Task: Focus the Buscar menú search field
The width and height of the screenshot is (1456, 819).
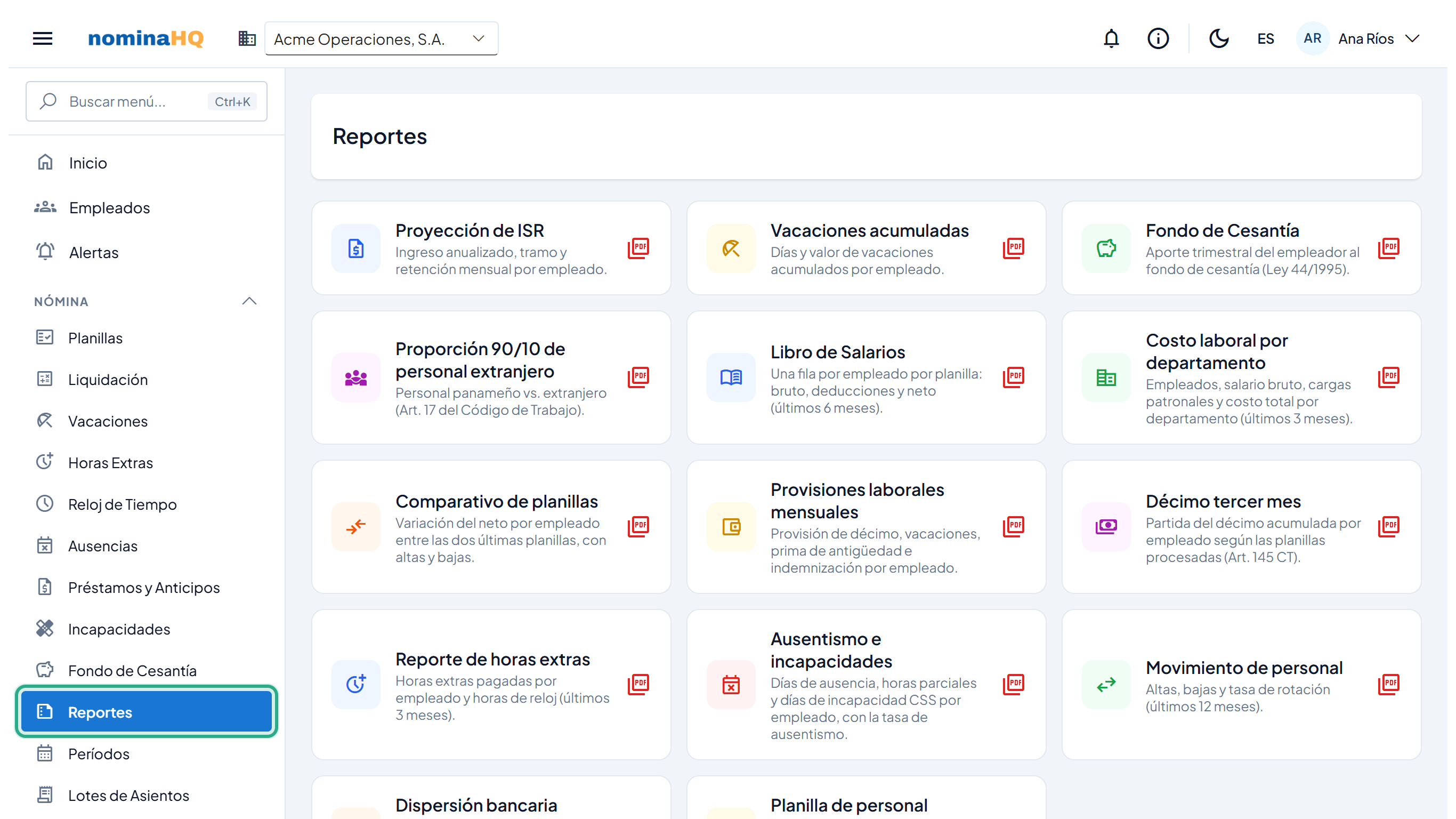Action: click(x=147, y=101)
